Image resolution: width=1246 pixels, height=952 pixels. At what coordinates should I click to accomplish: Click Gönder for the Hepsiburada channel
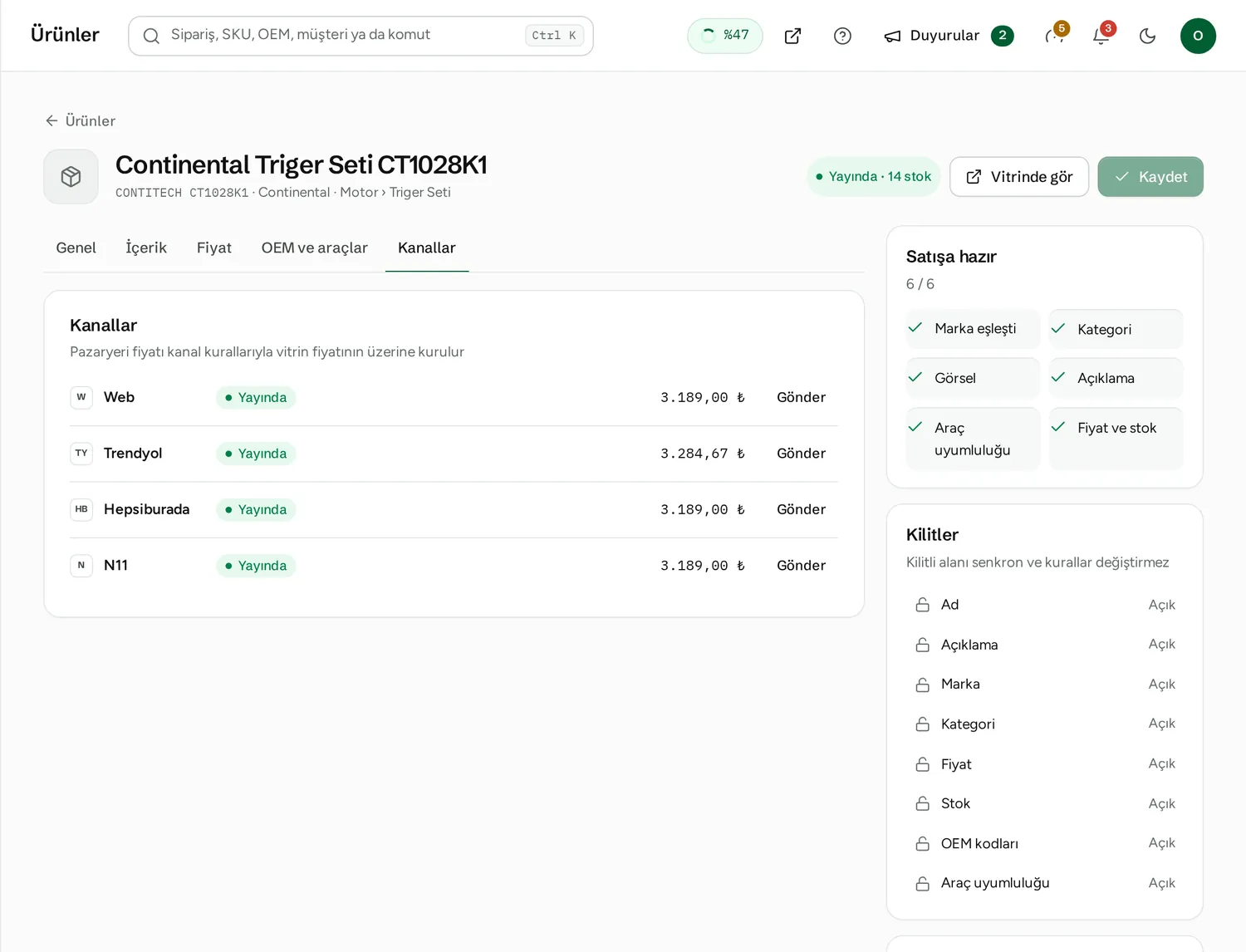click(801, 509)
